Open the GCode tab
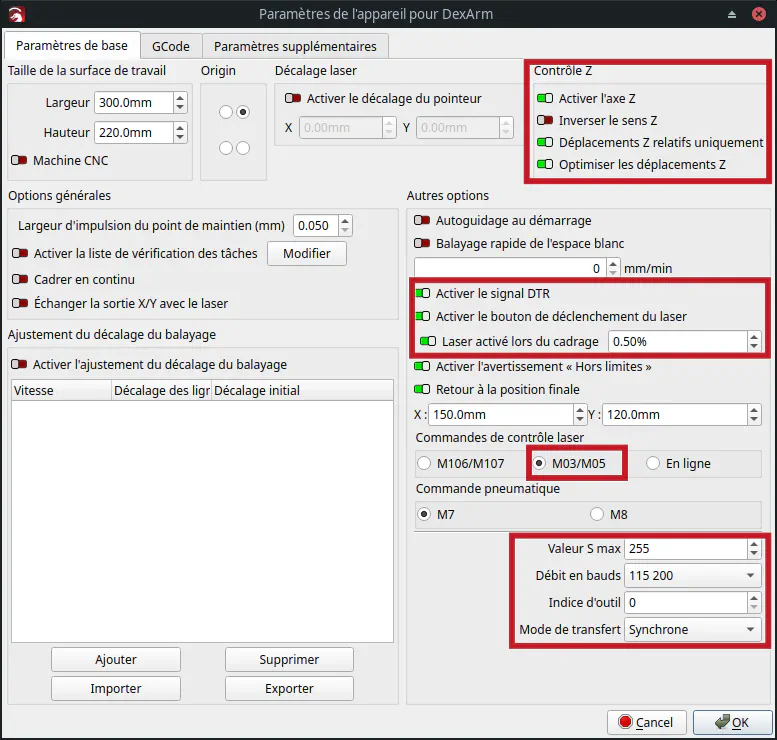777x740 pixels. (x=171, y=47)
